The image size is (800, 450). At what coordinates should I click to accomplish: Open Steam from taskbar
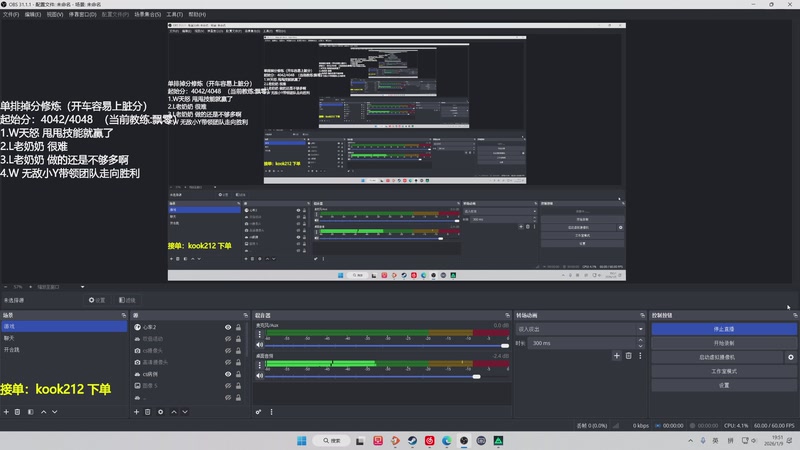412,441
